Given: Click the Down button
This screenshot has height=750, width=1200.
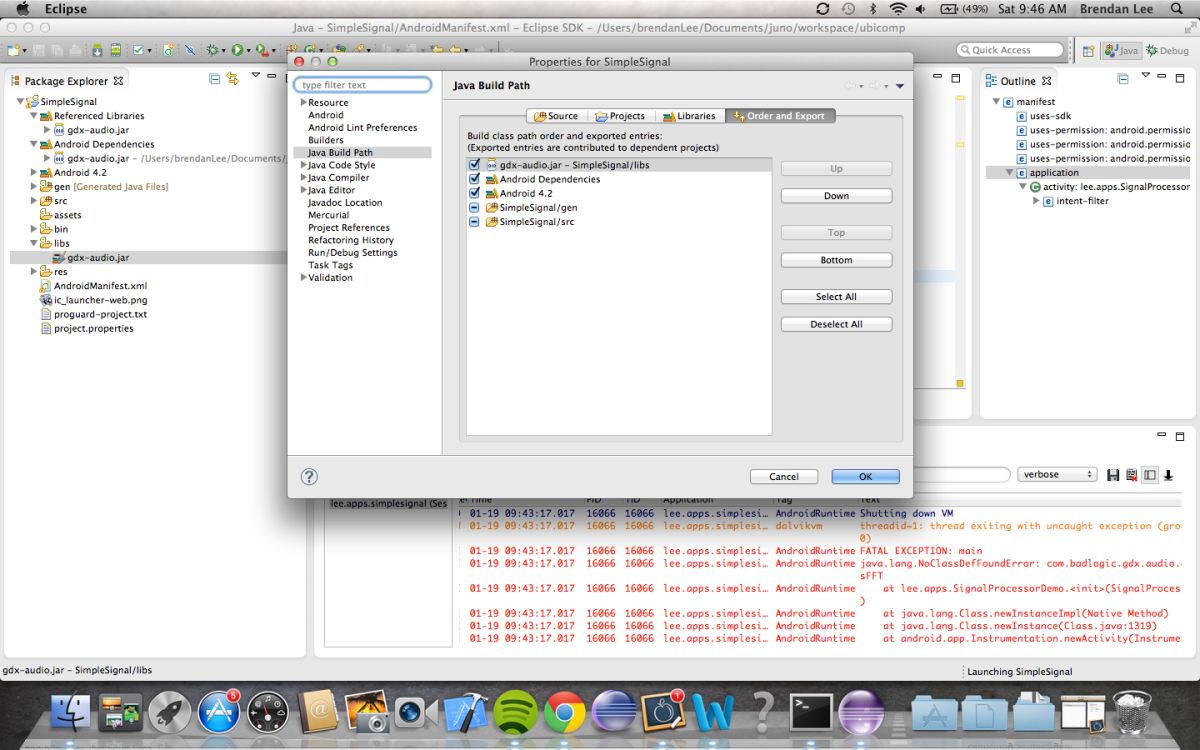Looking at the screenshot, I should click(x=836, y=196).
